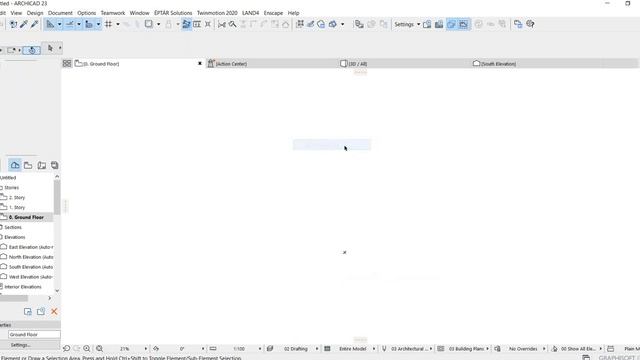Close the 0. Ground Floor tab
The height and width of the screenshot is (360, 640).
tap(200, 64)
